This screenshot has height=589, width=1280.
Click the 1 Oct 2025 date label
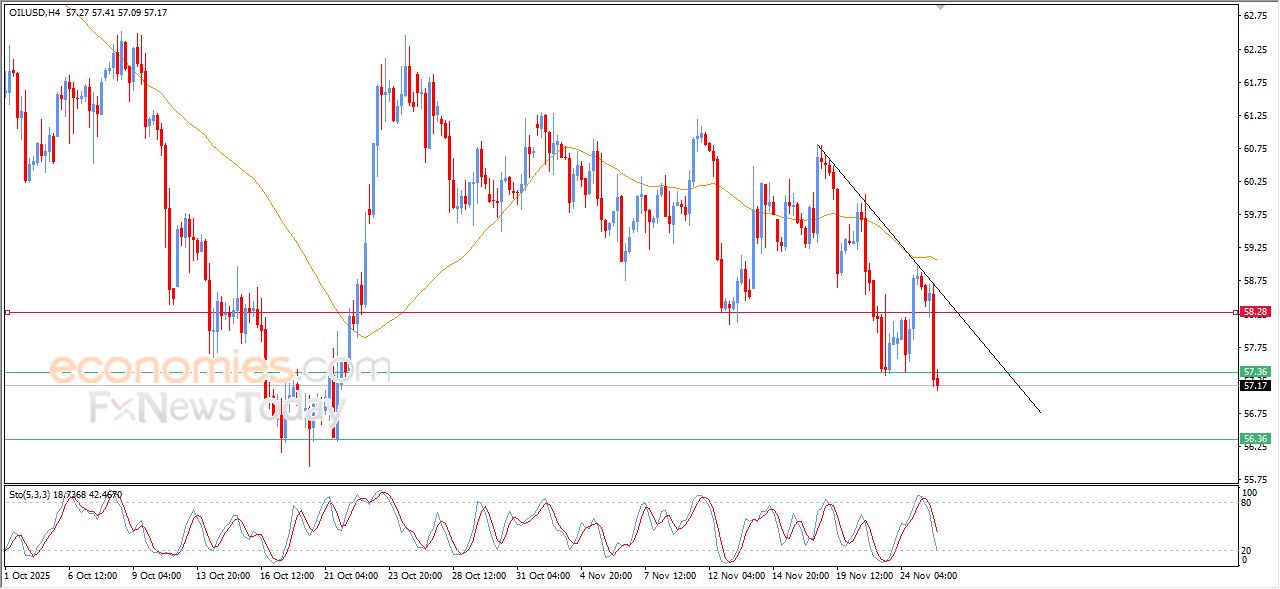click(x=25, y=575)
